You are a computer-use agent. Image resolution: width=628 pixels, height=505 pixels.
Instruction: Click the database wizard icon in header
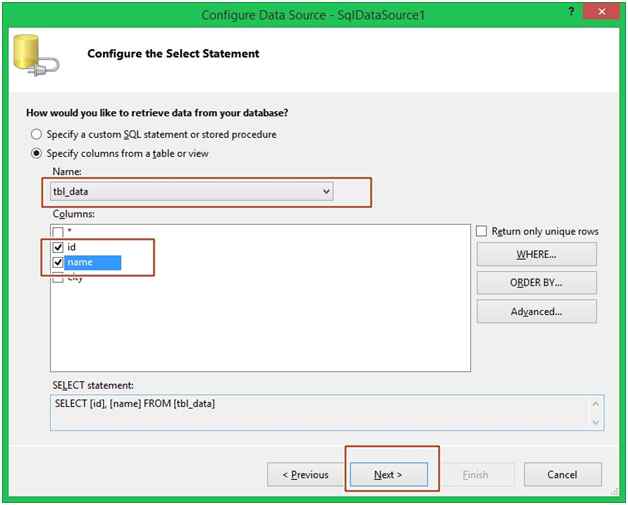coord(36,55)
